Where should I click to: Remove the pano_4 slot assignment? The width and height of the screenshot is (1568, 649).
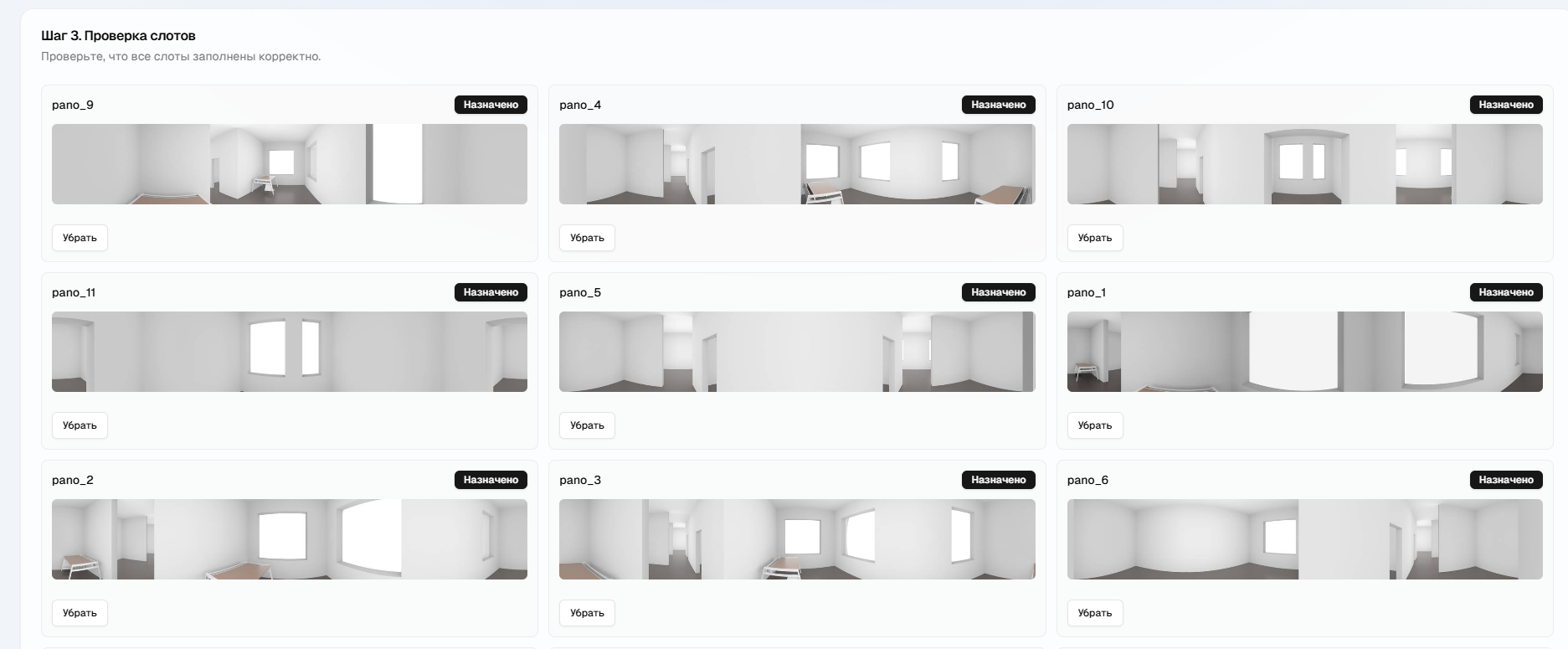pyautogui.click(x=587, y=238)
